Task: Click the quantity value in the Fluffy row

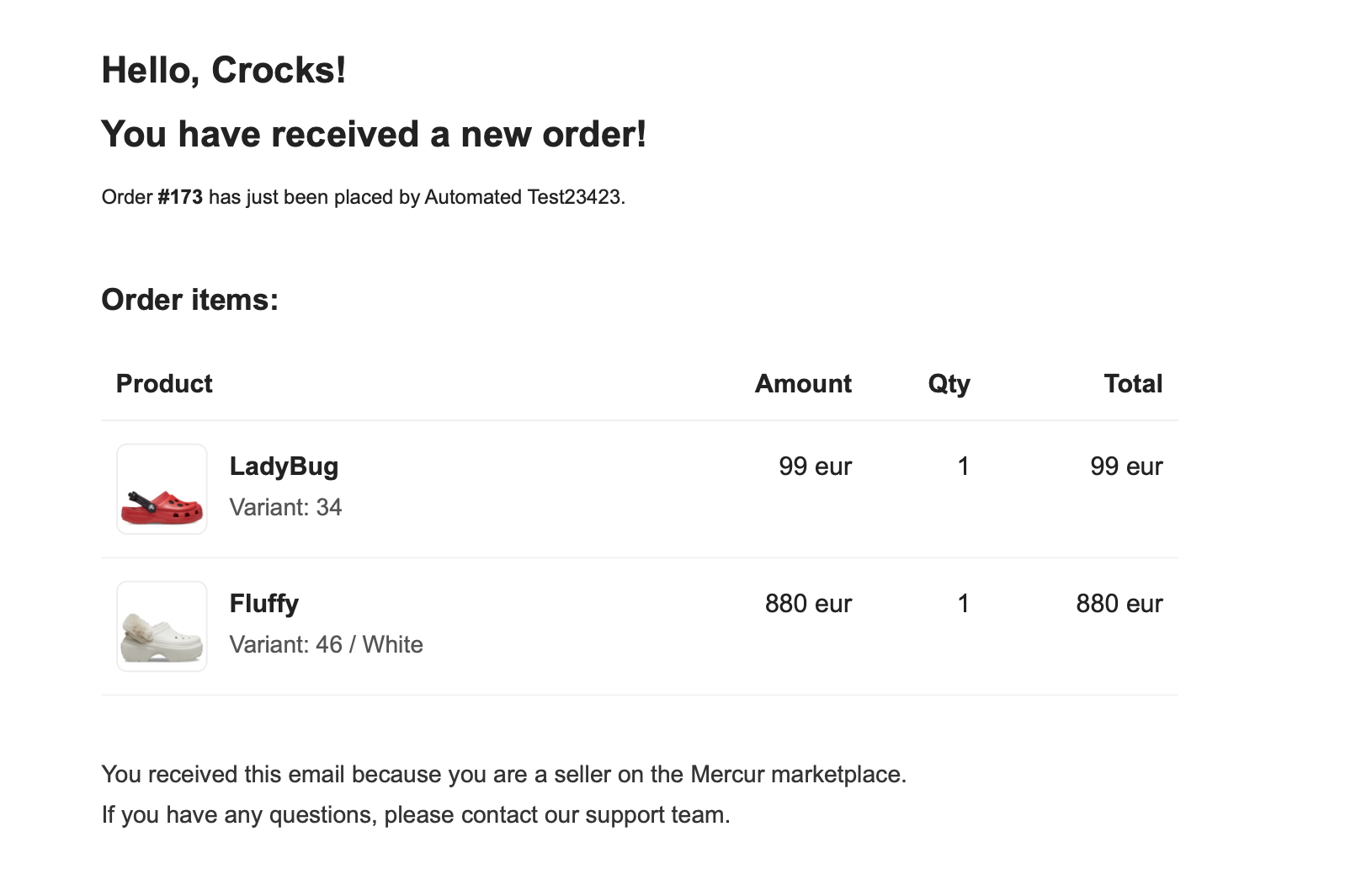Action: [x=963, y=603]
